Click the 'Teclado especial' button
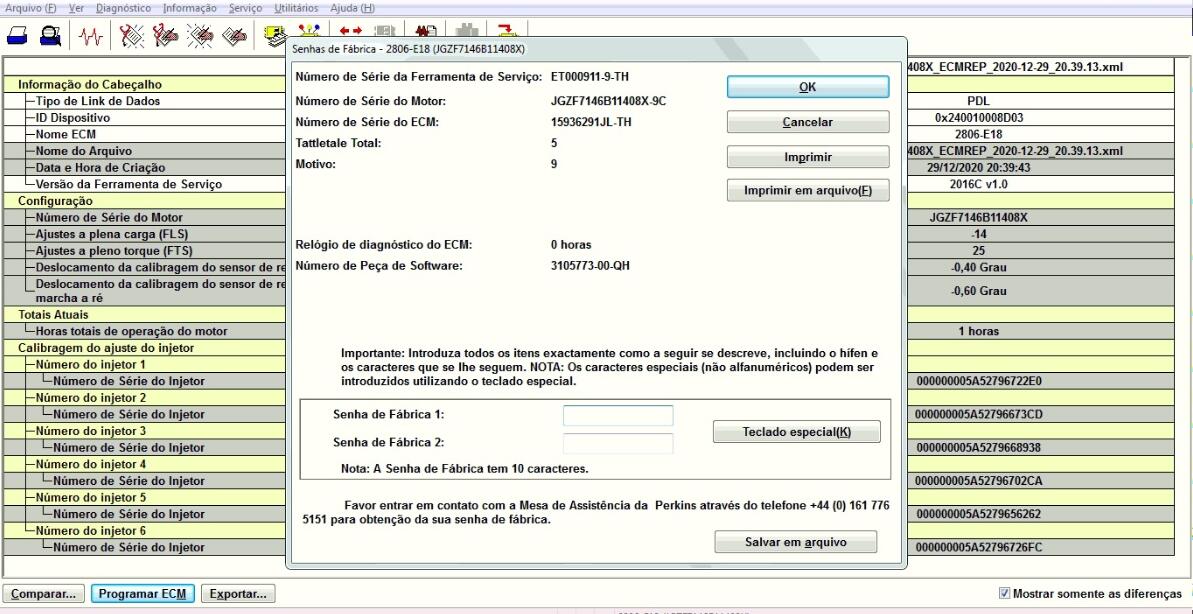Viewport: 1193px width, 614px height. pos(796,431)
